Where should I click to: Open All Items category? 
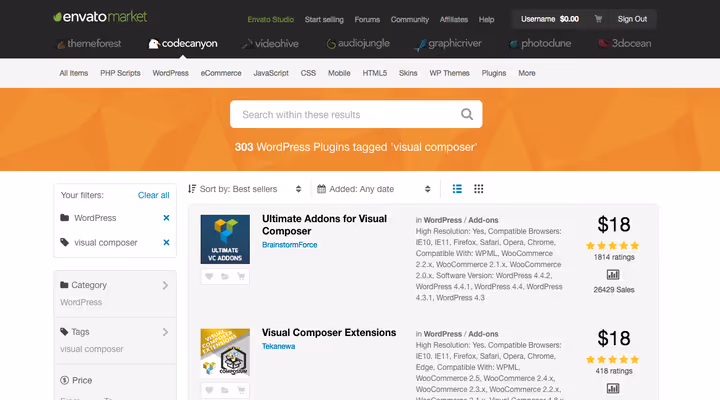click(73, 73)
